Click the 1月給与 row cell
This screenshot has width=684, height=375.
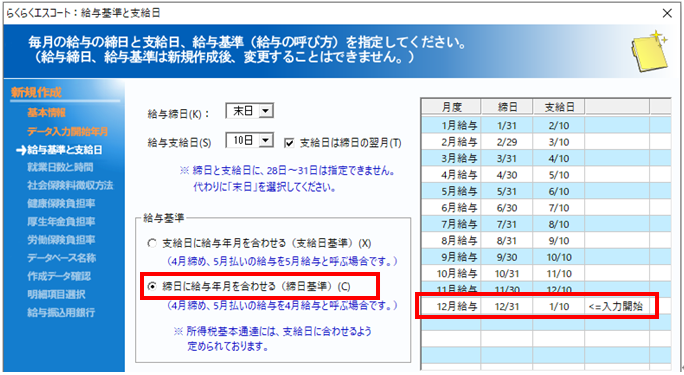pos(451,126)
